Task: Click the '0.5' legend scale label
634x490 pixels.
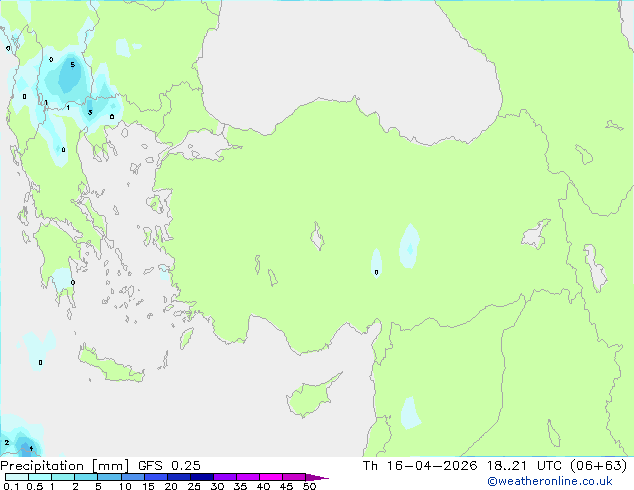Action: (35, 486)
